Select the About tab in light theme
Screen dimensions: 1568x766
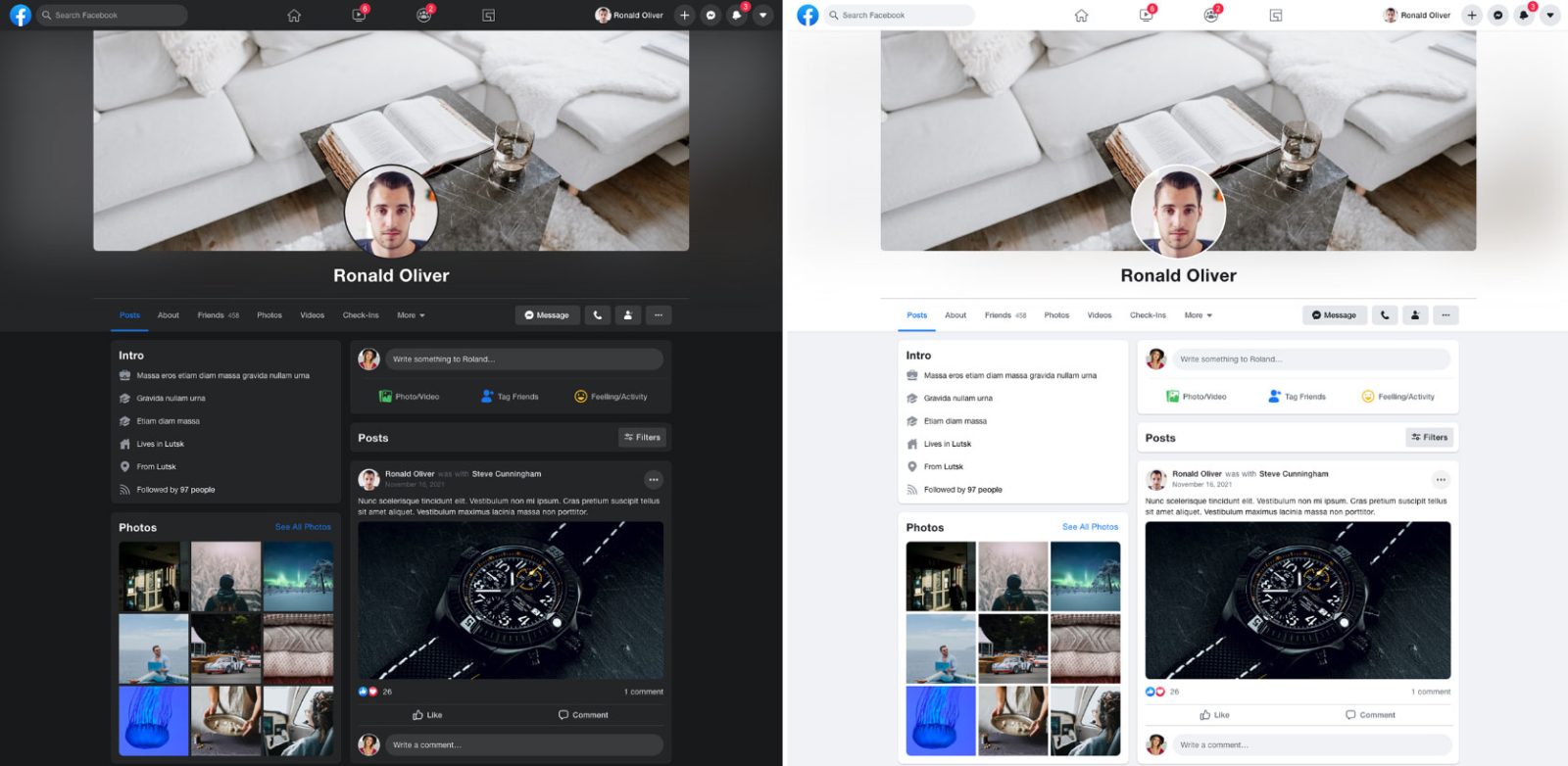point(955,315)
